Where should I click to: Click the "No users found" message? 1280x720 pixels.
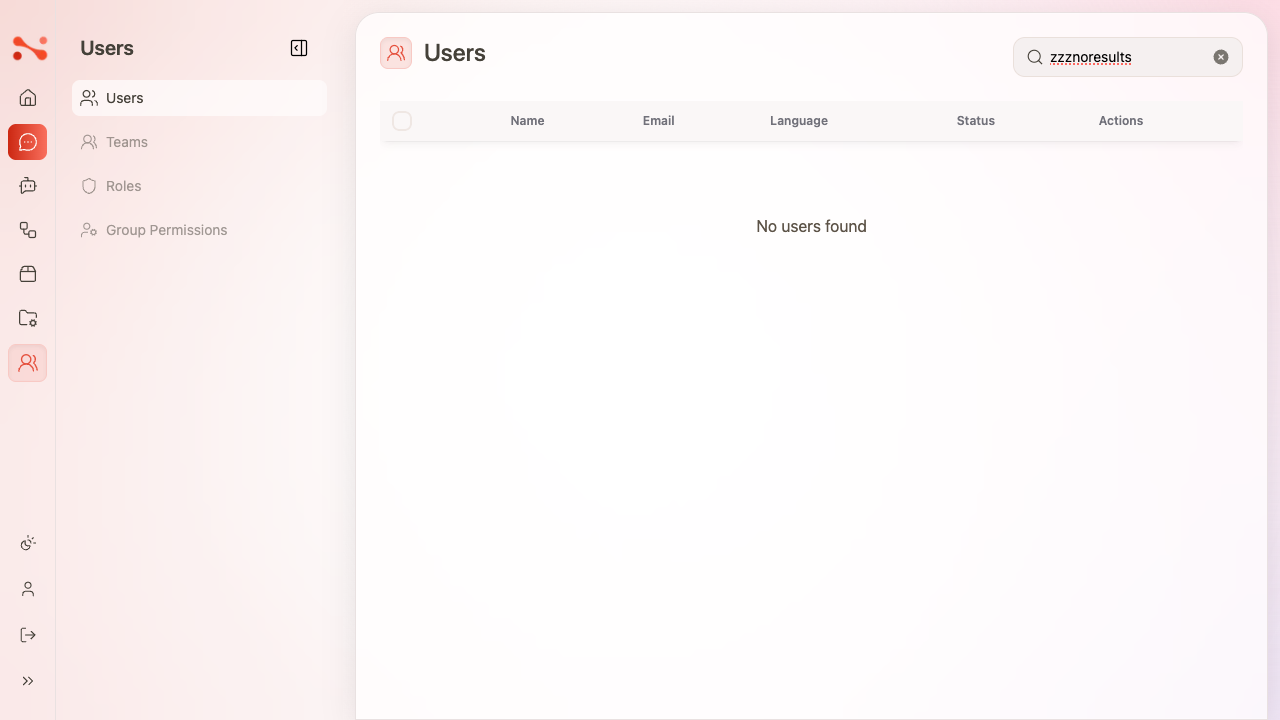coord(811,226)
